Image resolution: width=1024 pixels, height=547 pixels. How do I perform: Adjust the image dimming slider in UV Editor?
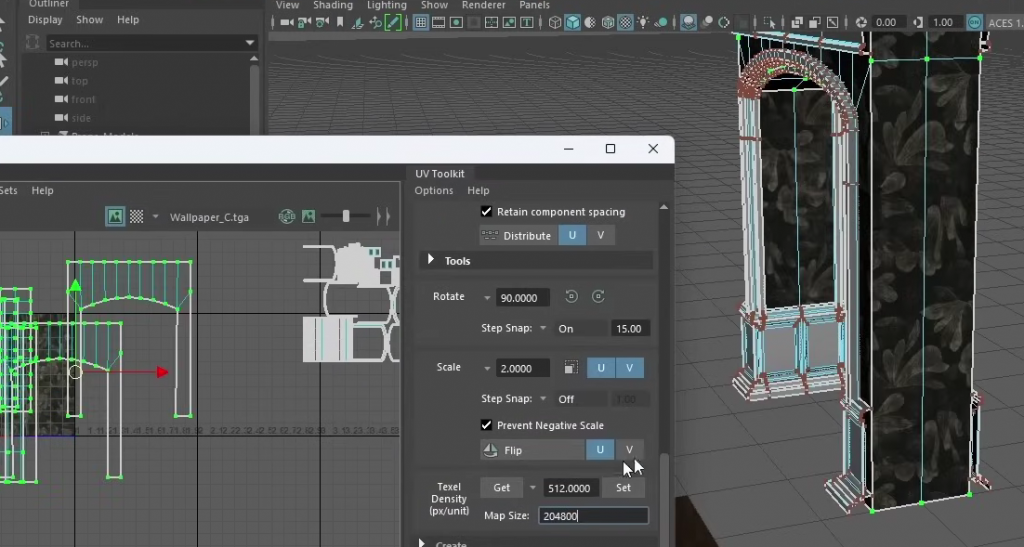coord(346,216)
